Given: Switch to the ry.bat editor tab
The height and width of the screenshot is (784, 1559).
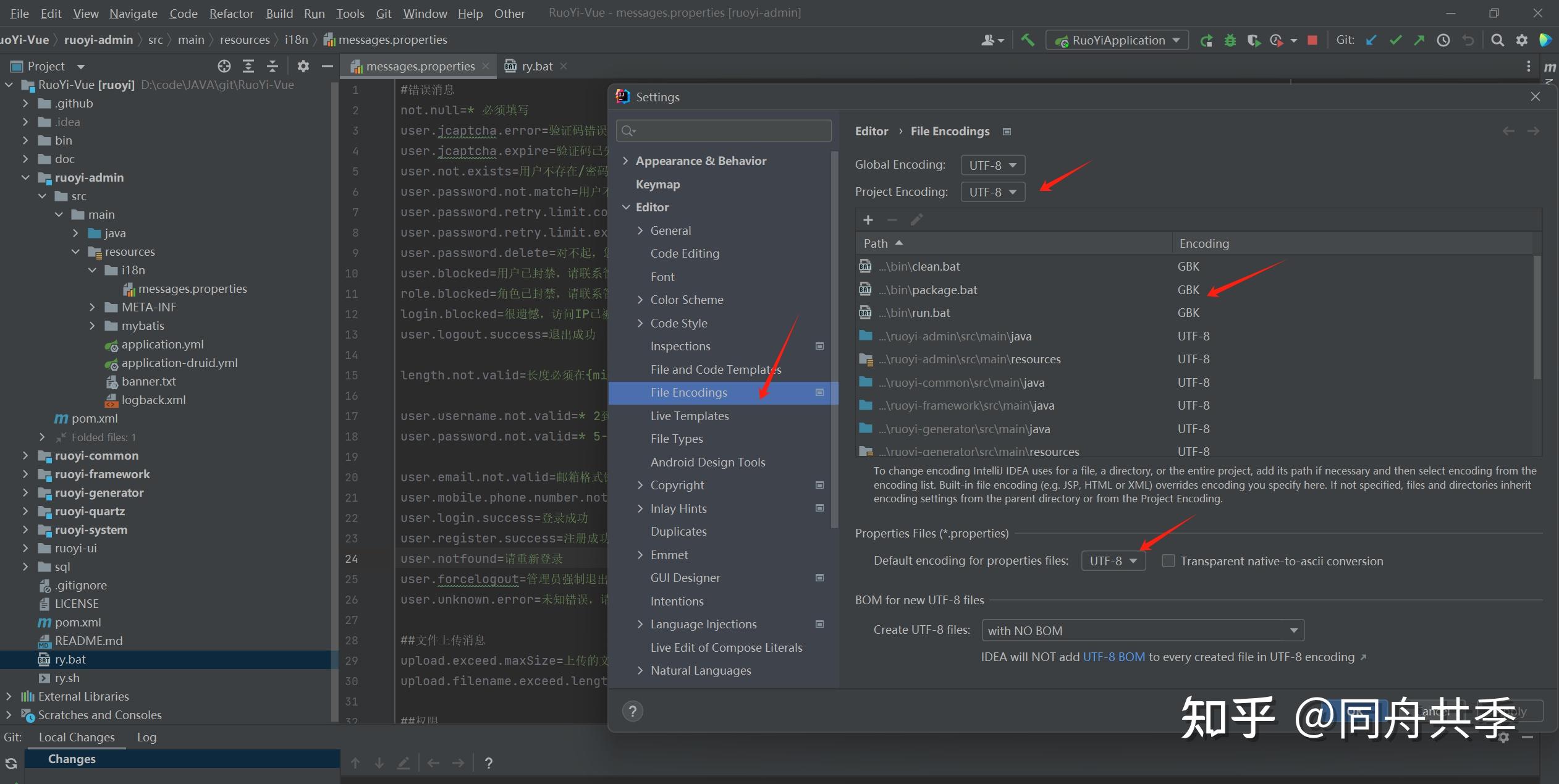Looking at the screenshot, I should [536, 66].
